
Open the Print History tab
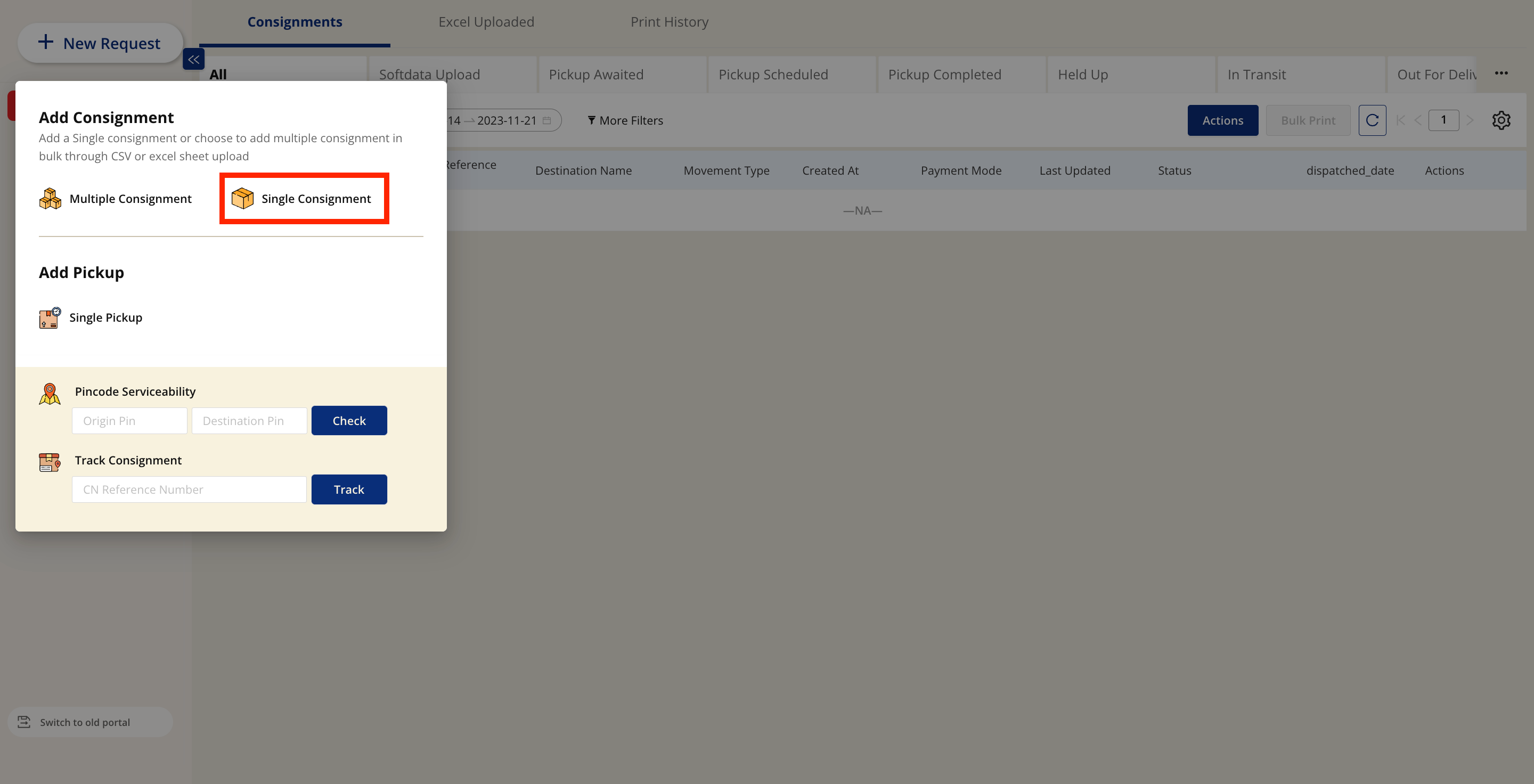click(670, 22)
